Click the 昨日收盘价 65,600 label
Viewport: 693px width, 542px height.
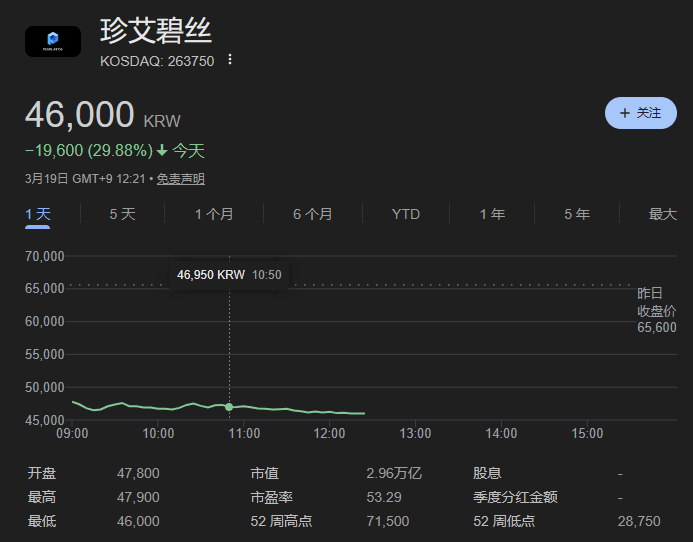[x=656, y=310]
